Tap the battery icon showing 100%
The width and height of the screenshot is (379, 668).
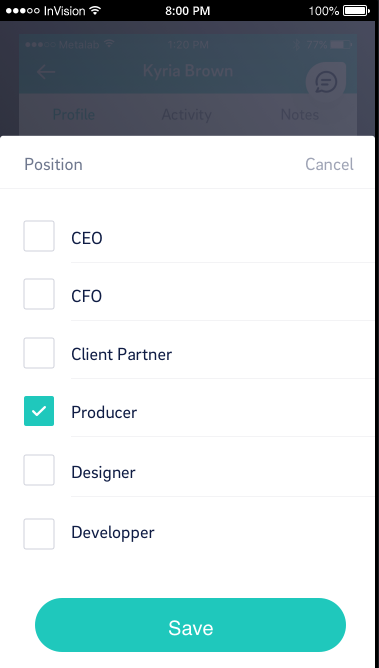[358, 11]
